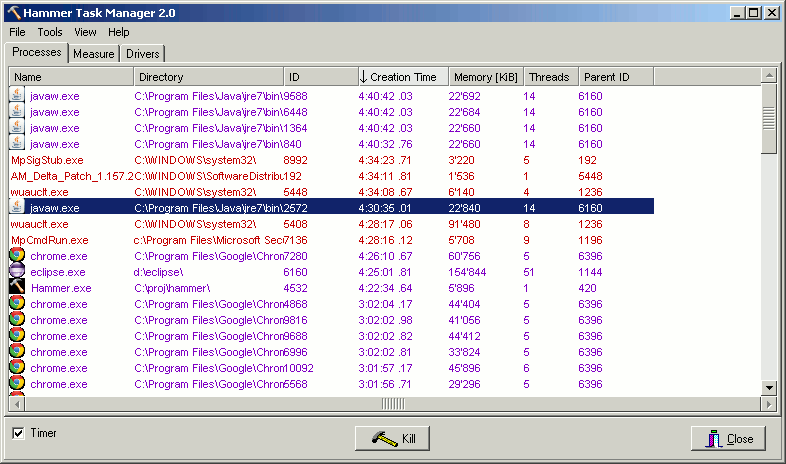
Task: Switch to the Drivers tab
Action: coord(142,54)
